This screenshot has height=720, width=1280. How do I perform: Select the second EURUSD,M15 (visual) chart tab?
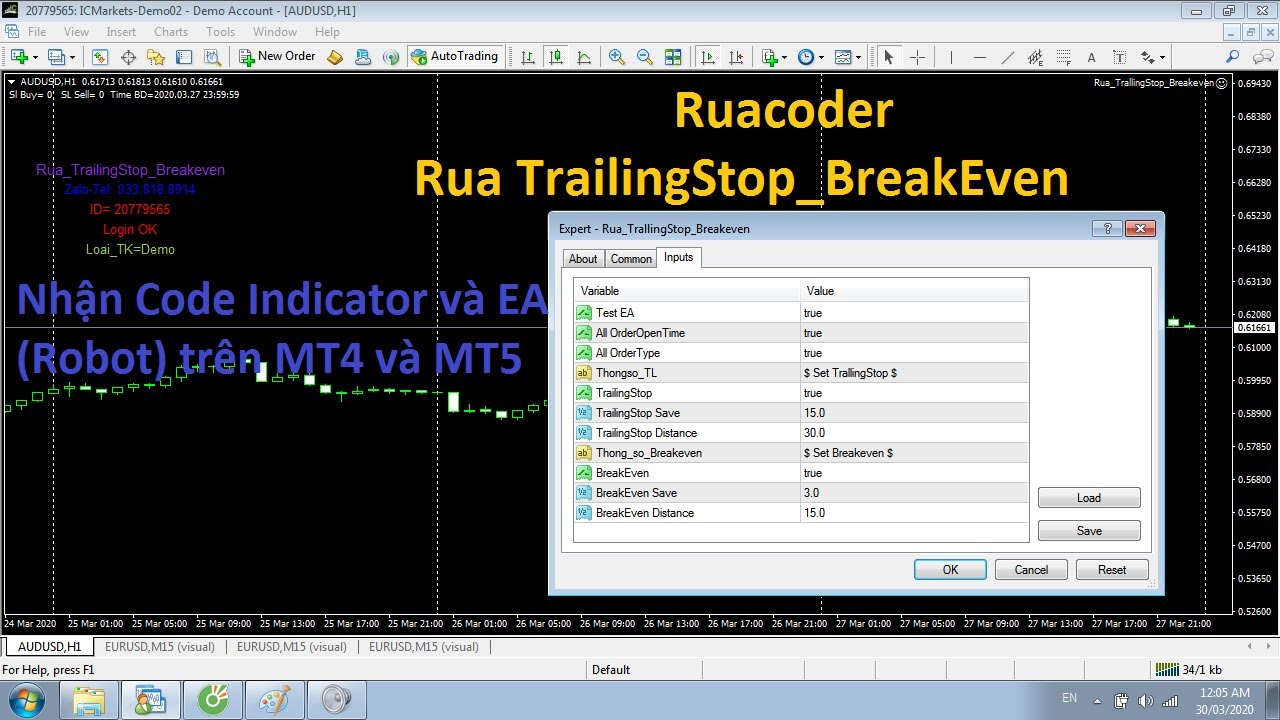coord(292,647)
